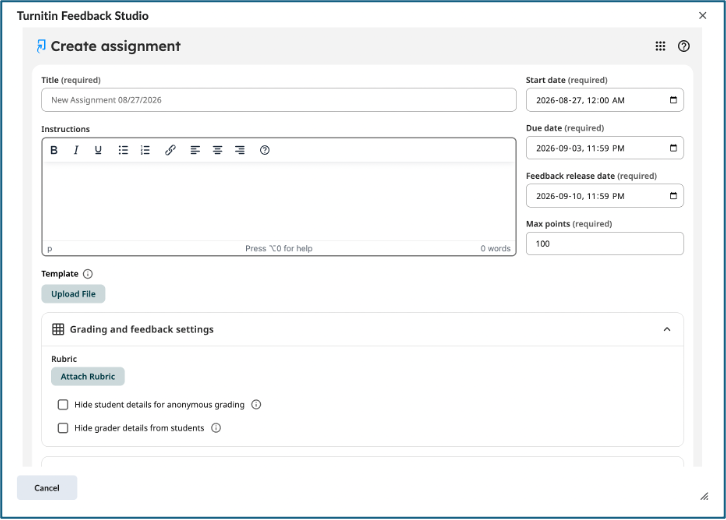This screenshot has width=726, height=520.
Task: Open the Feedback release date calendar picker
Action: [x=673, y=196]
